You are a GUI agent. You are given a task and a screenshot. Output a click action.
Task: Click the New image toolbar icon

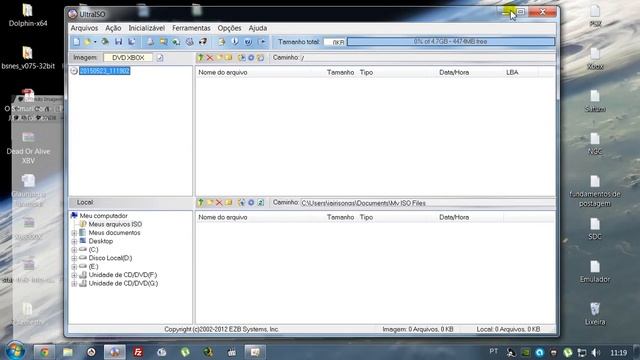[x=76, y=42]
